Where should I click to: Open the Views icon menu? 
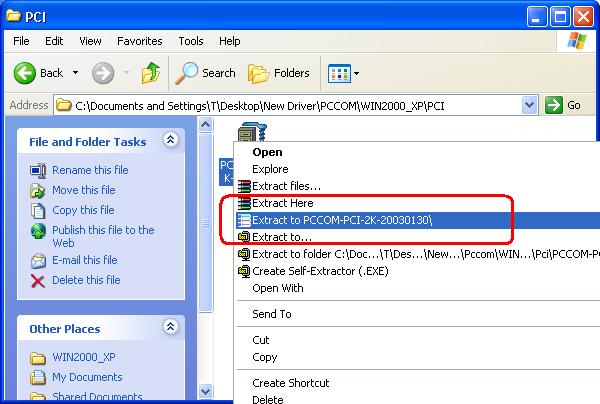point(339,73)
